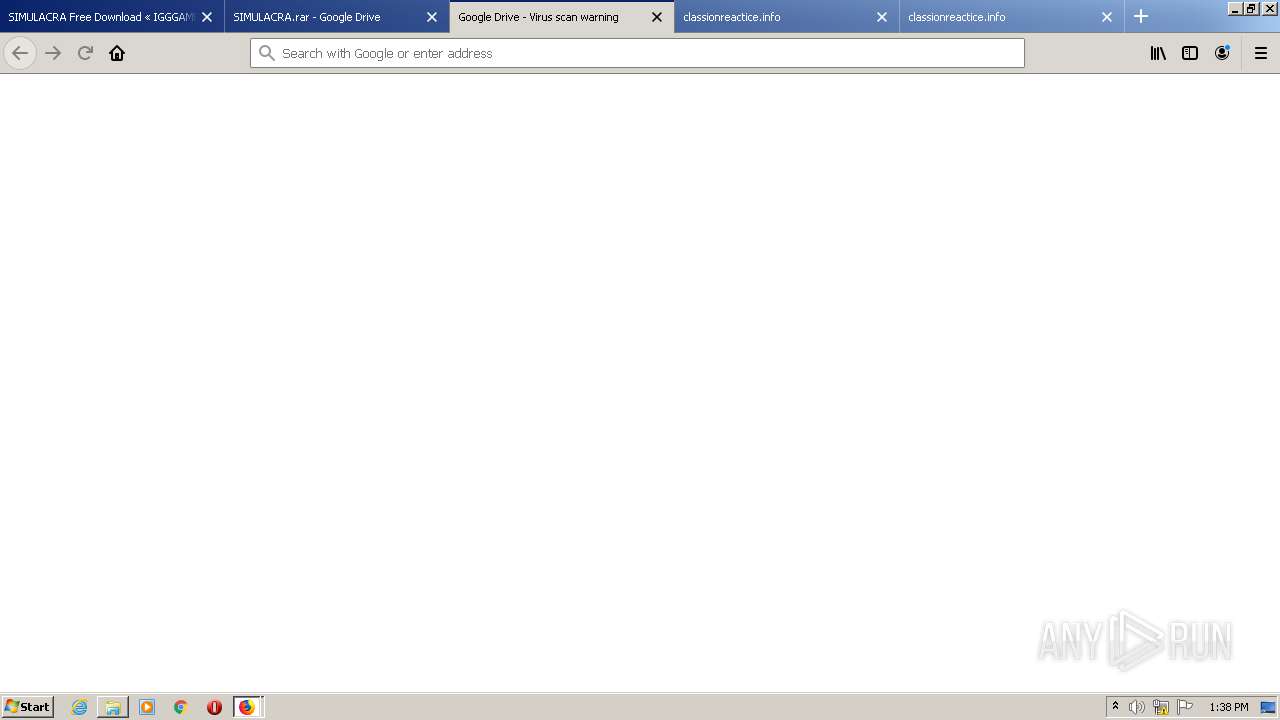
Task: Open a new tab with the plus button
Action: (1141, 16)
